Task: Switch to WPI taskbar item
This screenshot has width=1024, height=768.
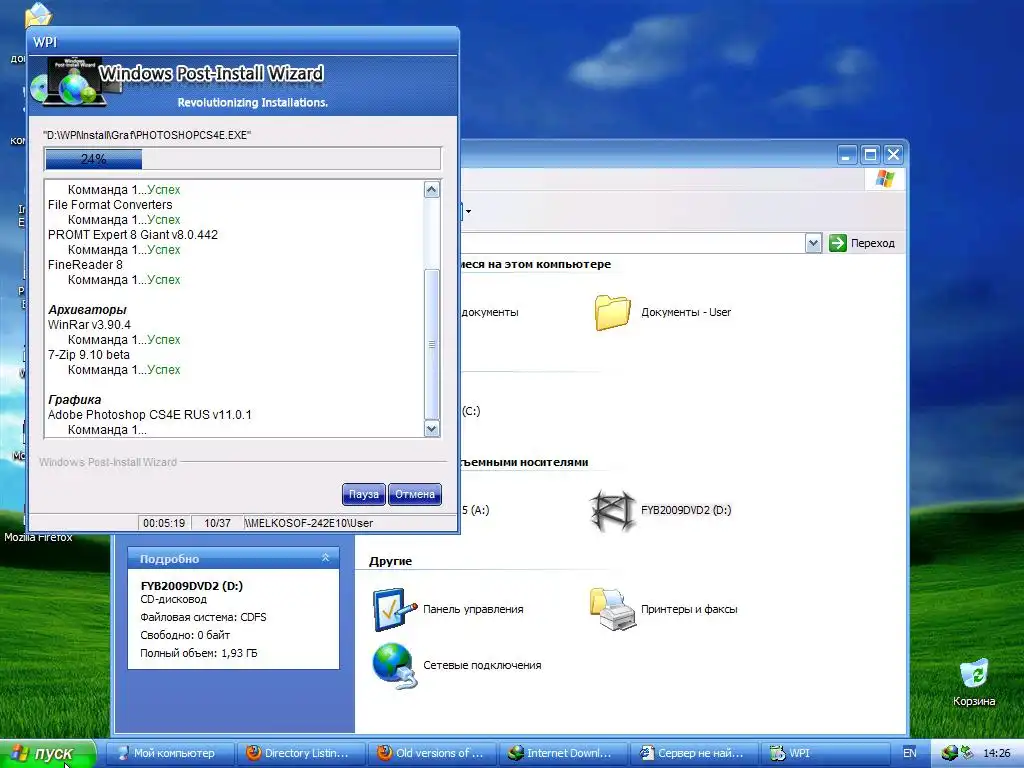Action: point(825,753)
